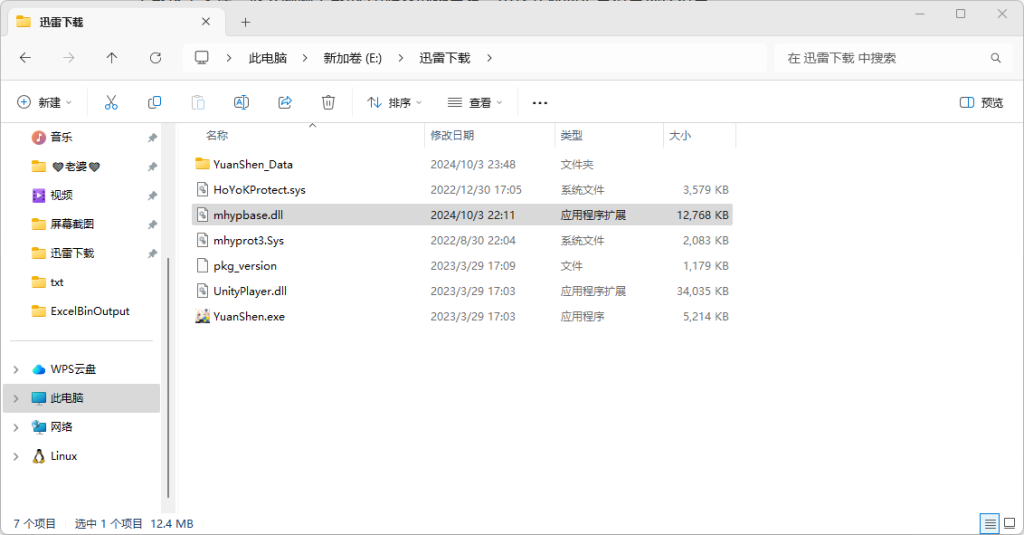The width and height of the screenshot is (1024, 535).
Task: Expand chevron after 此电脑 in address bar
Action: (305, 58)
